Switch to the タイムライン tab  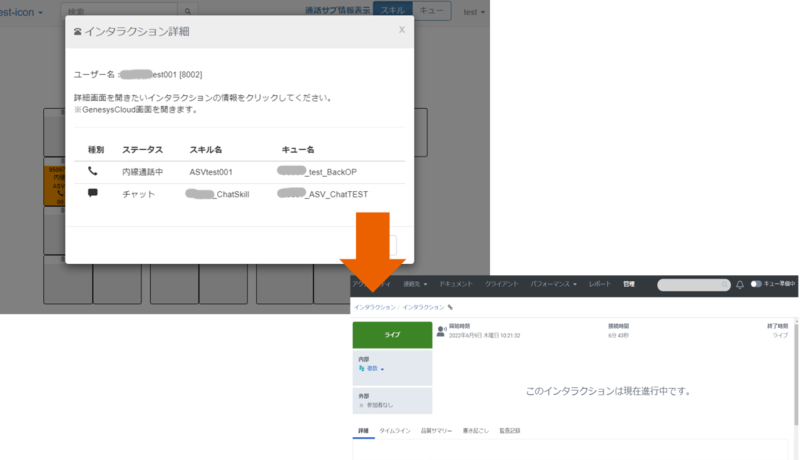click(395, 431)
